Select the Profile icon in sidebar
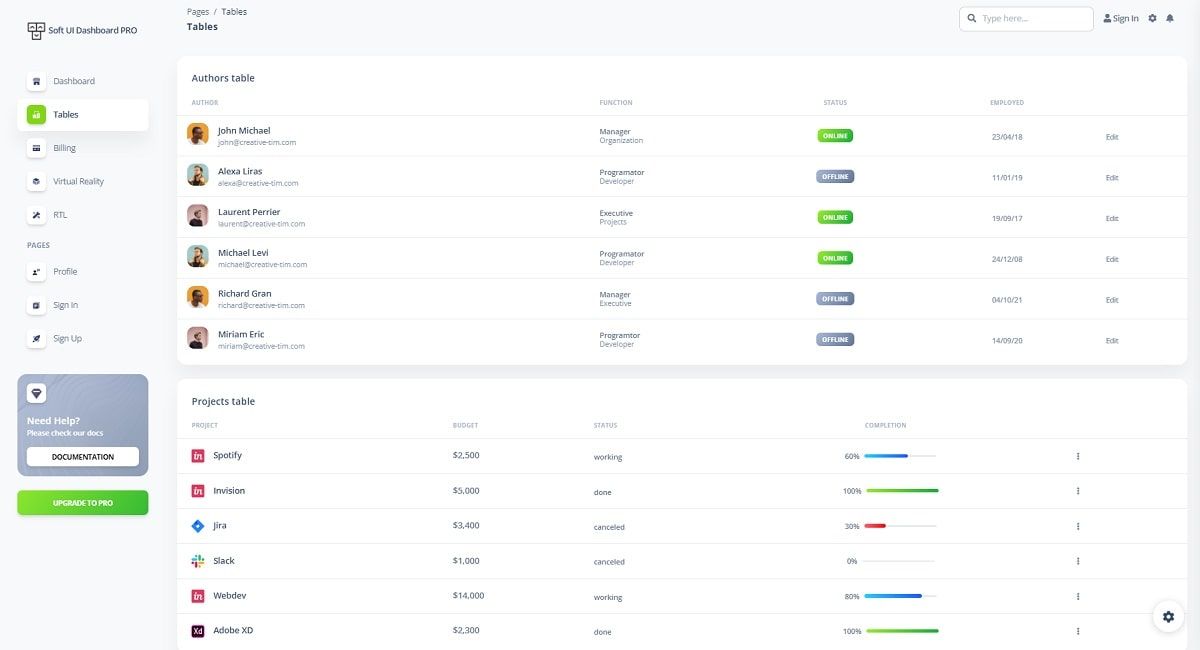 37,271
